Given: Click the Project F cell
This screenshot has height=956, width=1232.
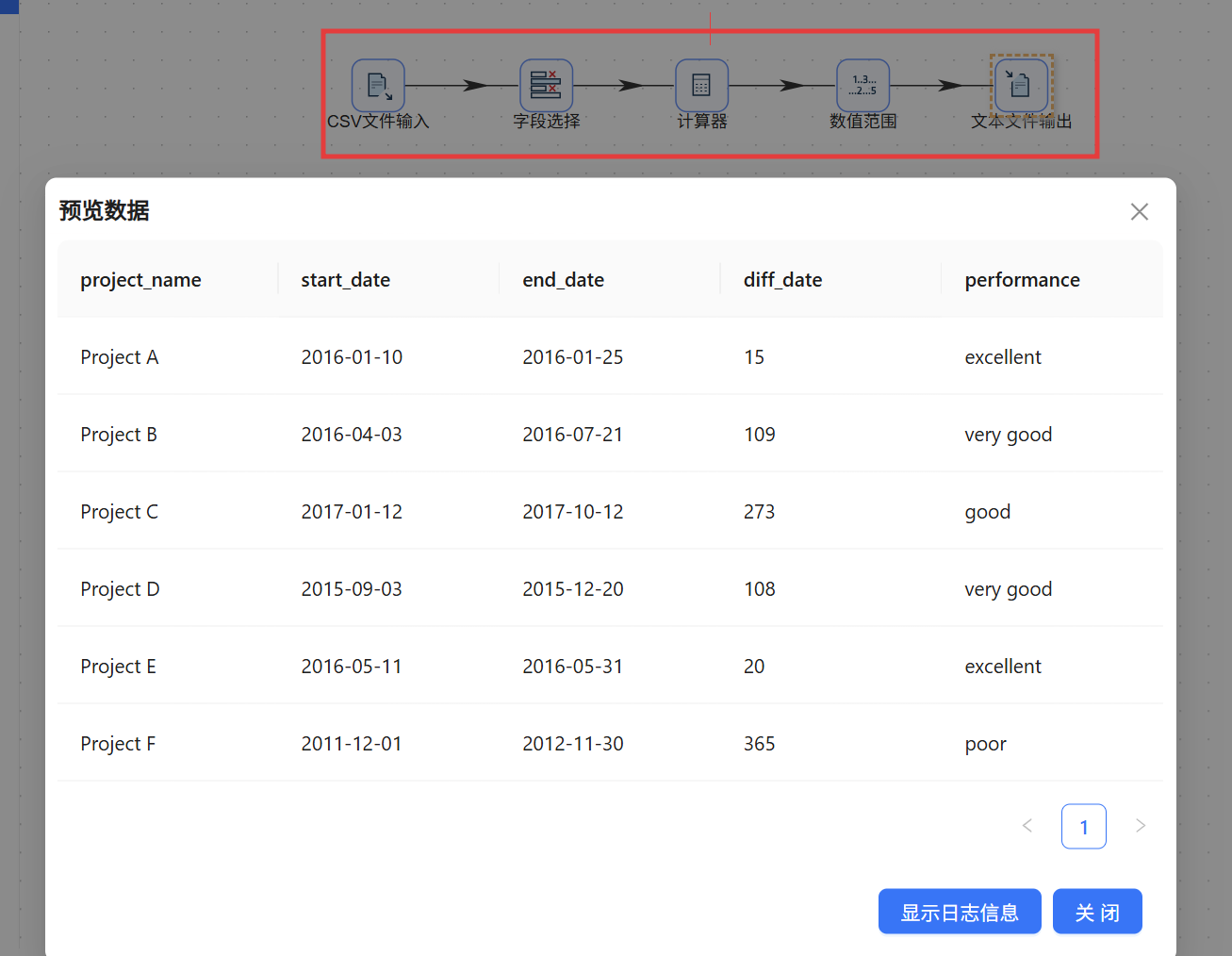Looking at the screenshot, I should pyautogui.click(x=168, y=743).
